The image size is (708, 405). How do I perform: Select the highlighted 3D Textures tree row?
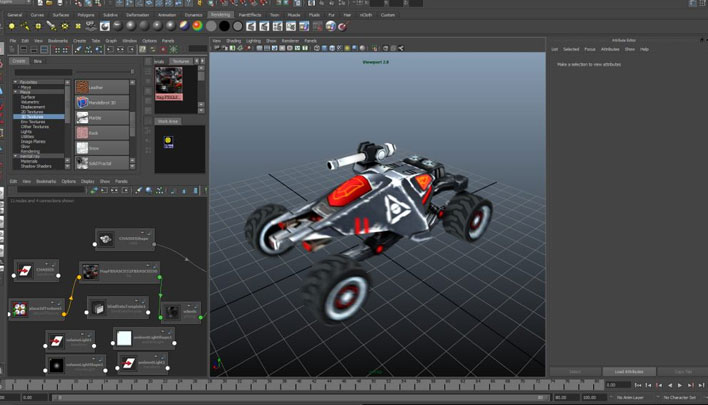coord(39,116)
